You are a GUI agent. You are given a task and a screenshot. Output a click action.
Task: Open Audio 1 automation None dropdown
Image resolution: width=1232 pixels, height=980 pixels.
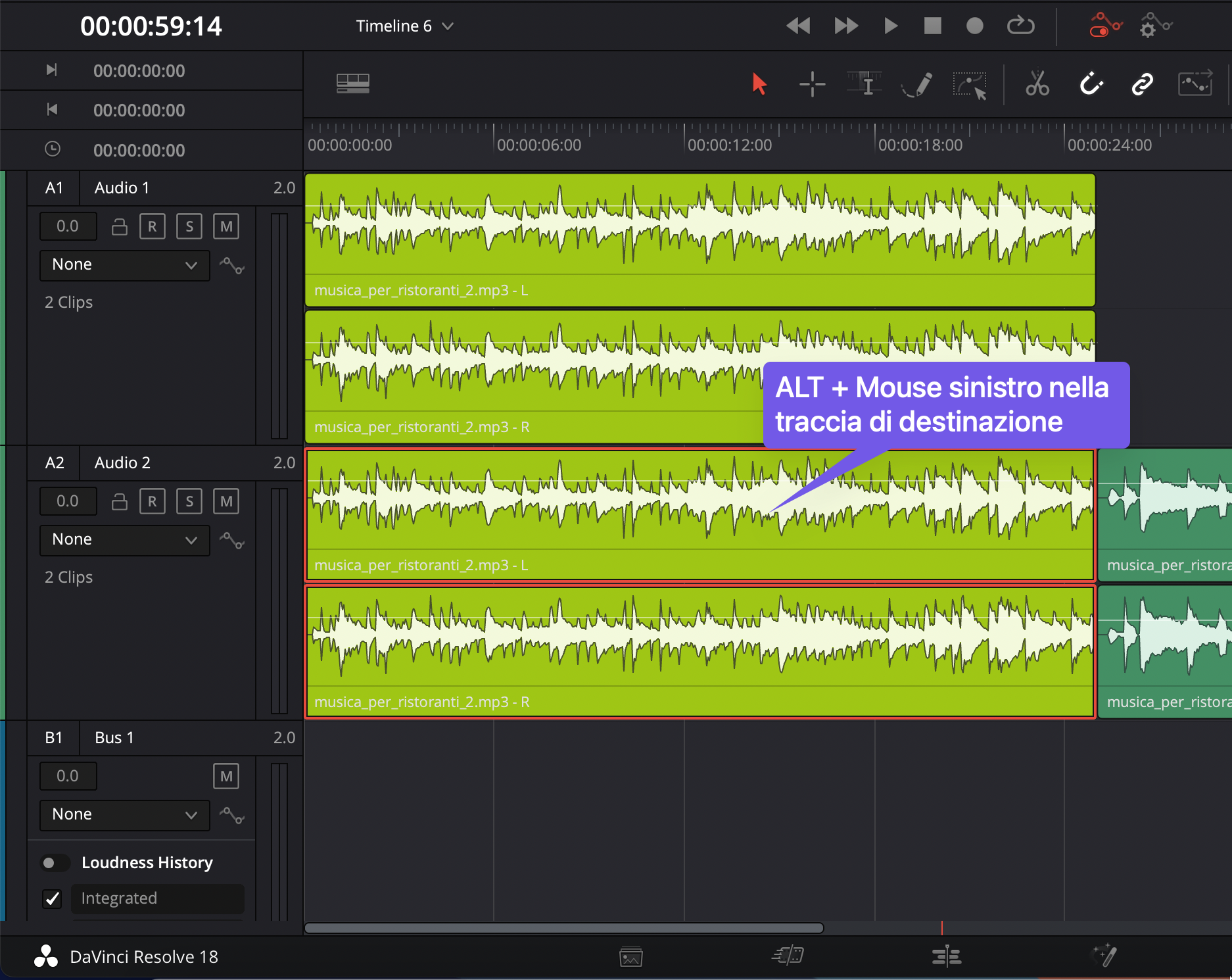point(125,265)
